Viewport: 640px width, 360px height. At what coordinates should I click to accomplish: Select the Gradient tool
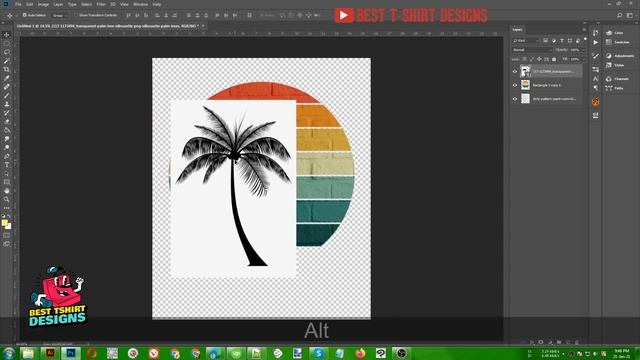tap(7, 130)
